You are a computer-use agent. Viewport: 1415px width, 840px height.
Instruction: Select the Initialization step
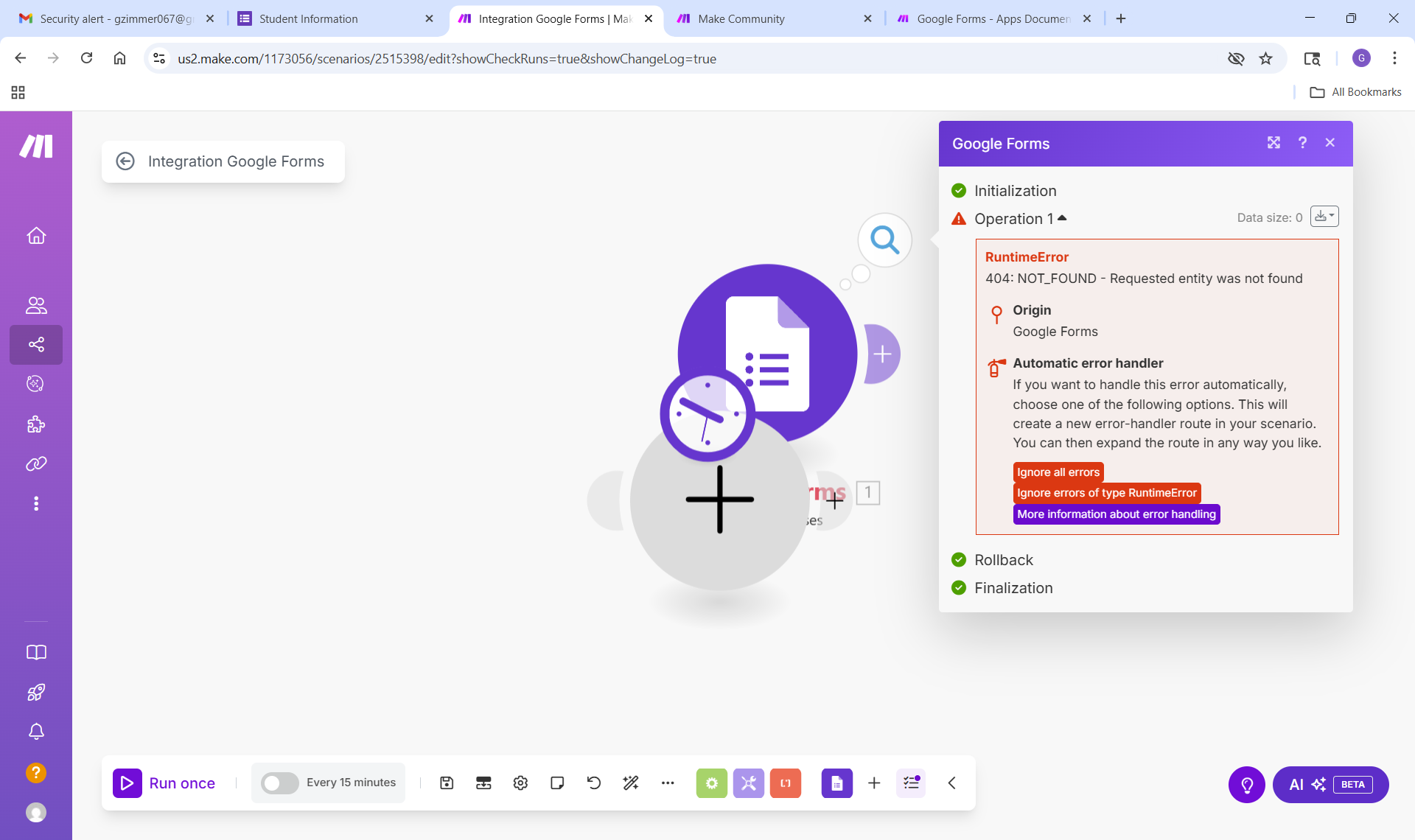1015,191
